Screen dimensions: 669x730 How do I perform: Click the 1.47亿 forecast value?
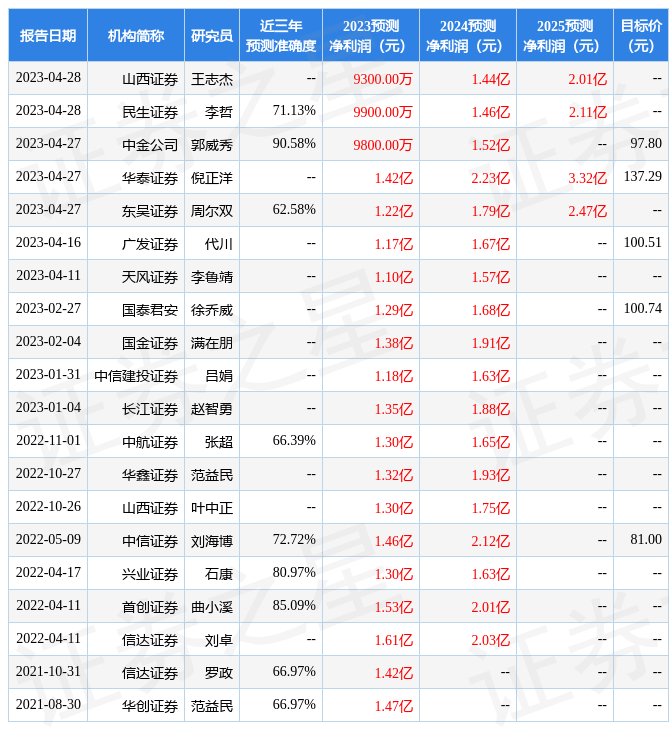point(394,707)
